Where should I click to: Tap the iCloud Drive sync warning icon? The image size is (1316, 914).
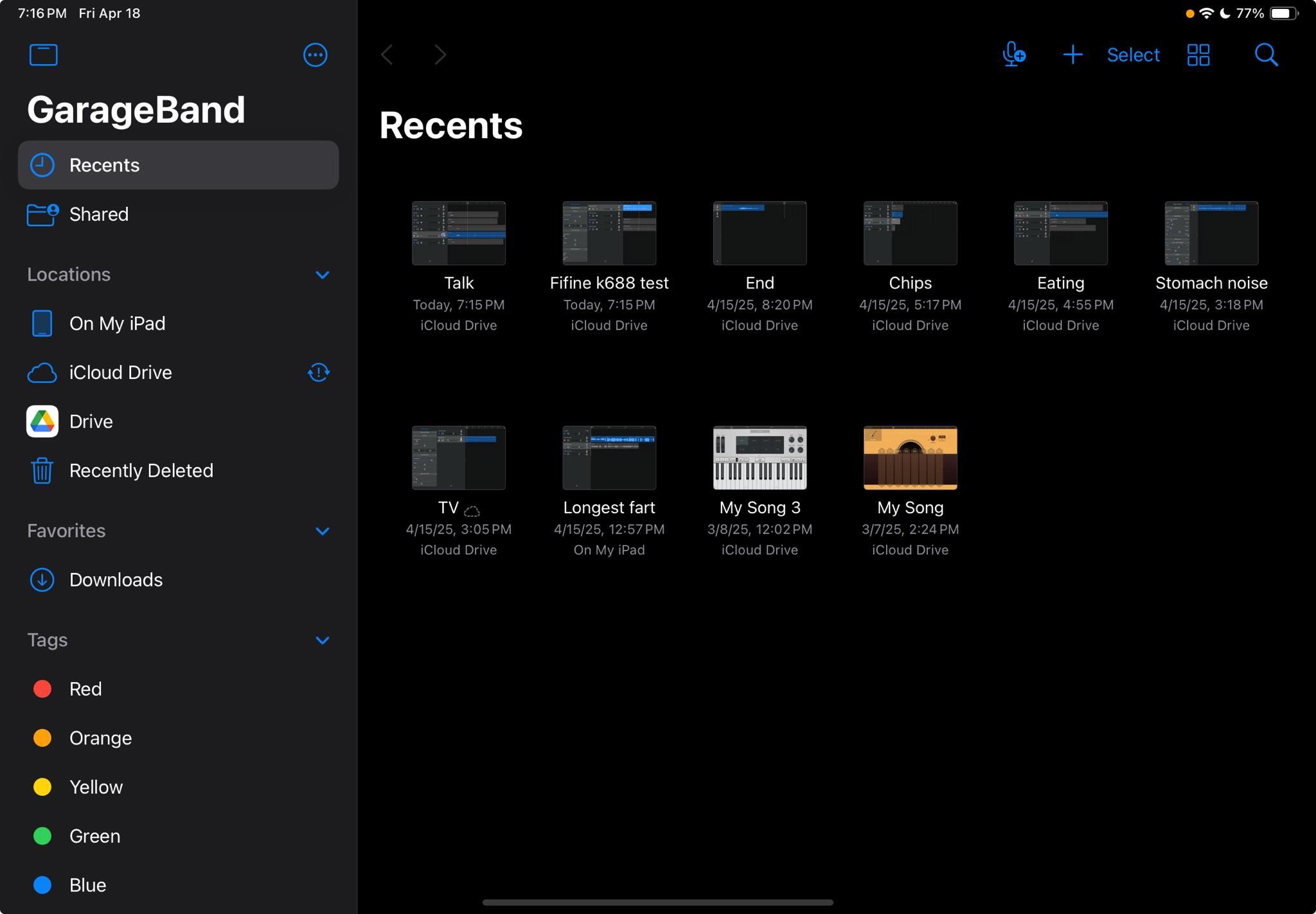(x=319, y=373)
